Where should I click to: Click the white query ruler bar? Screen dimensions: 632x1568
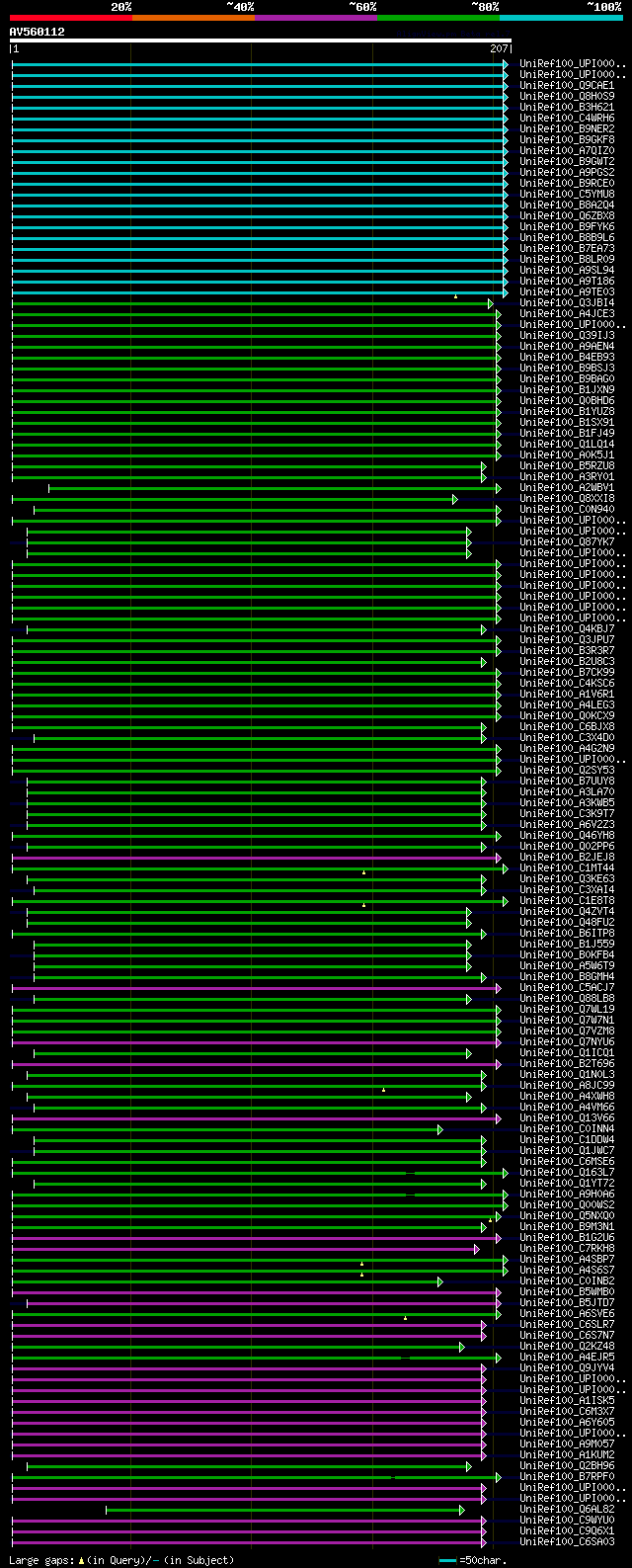(260, 41)
